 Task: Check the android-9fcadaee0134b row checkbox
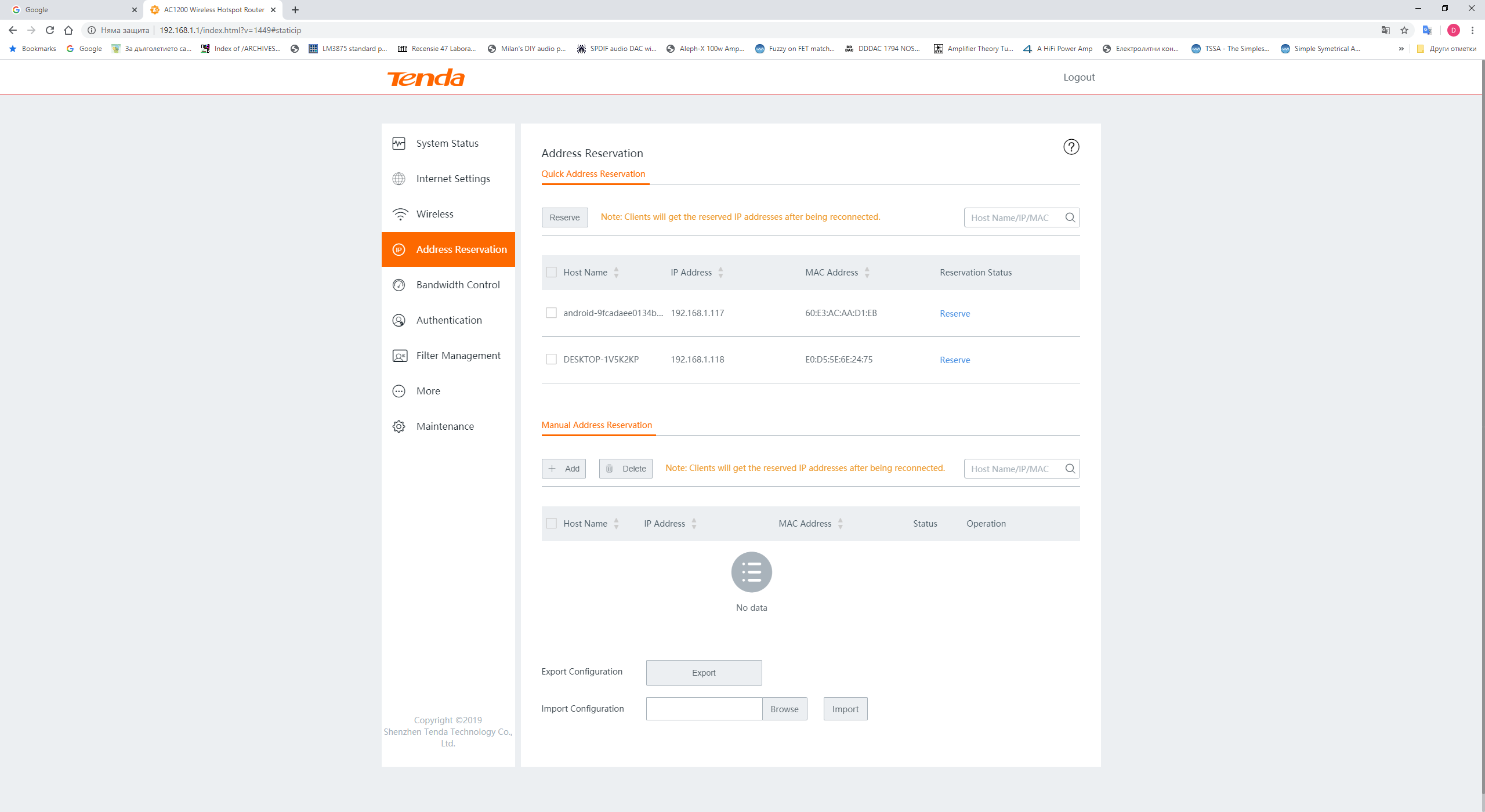(x=551, y=313)
